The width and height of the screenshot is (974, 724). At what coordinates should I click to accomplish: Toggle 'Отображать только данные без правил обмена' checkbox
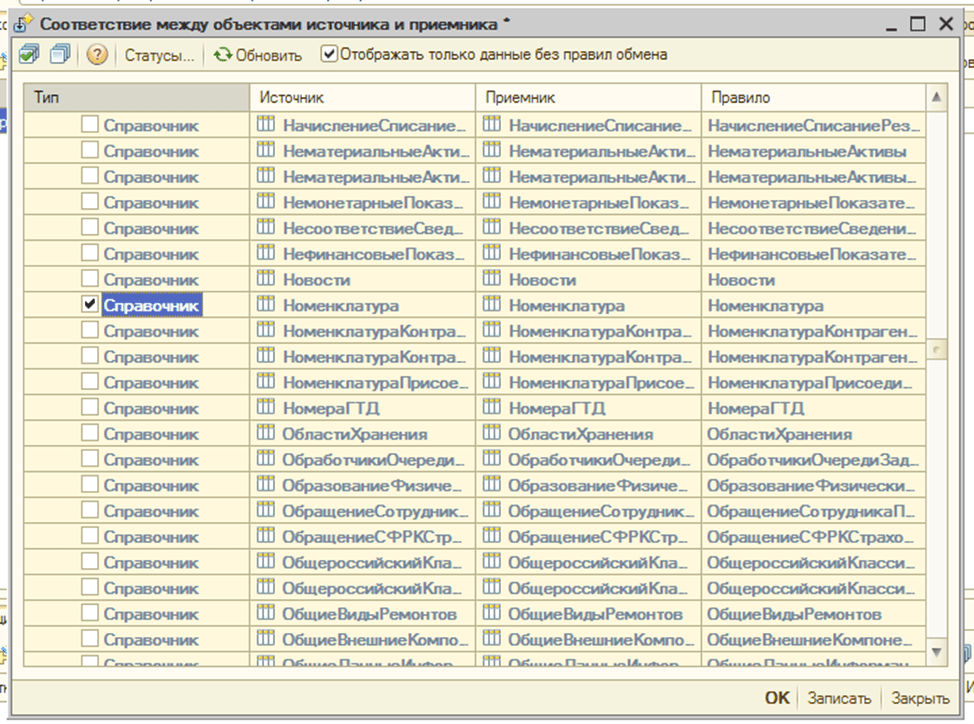tap(329, 54)
